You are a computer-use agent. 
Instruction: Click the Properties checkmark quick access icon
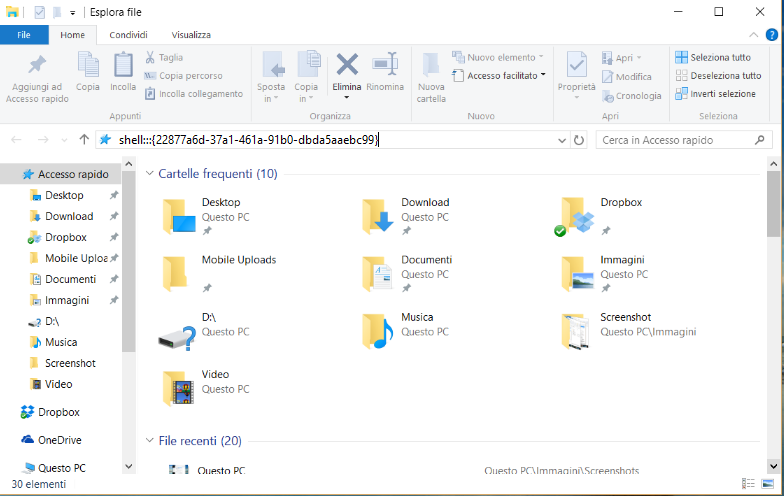tap(40, 12)
